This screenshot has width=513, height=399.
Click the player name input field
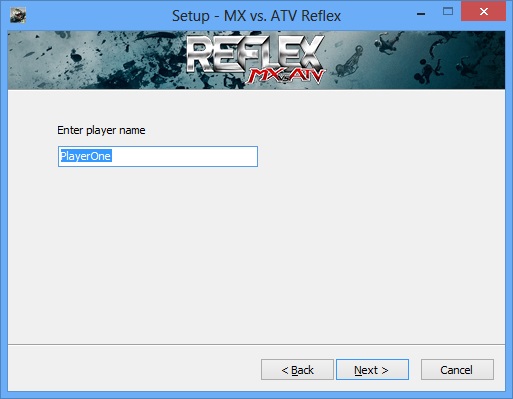pos(158,156)
